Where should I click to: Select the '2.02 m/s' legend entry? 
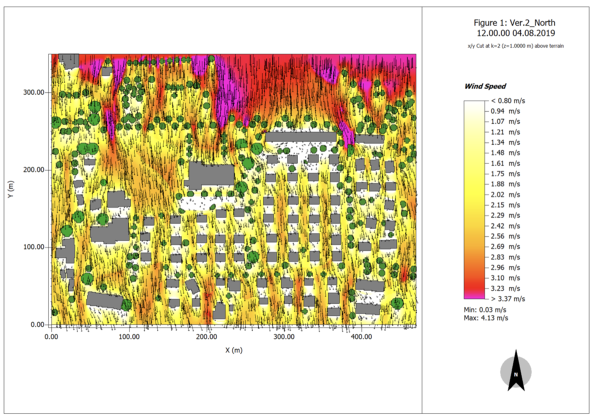click(505, 195)
